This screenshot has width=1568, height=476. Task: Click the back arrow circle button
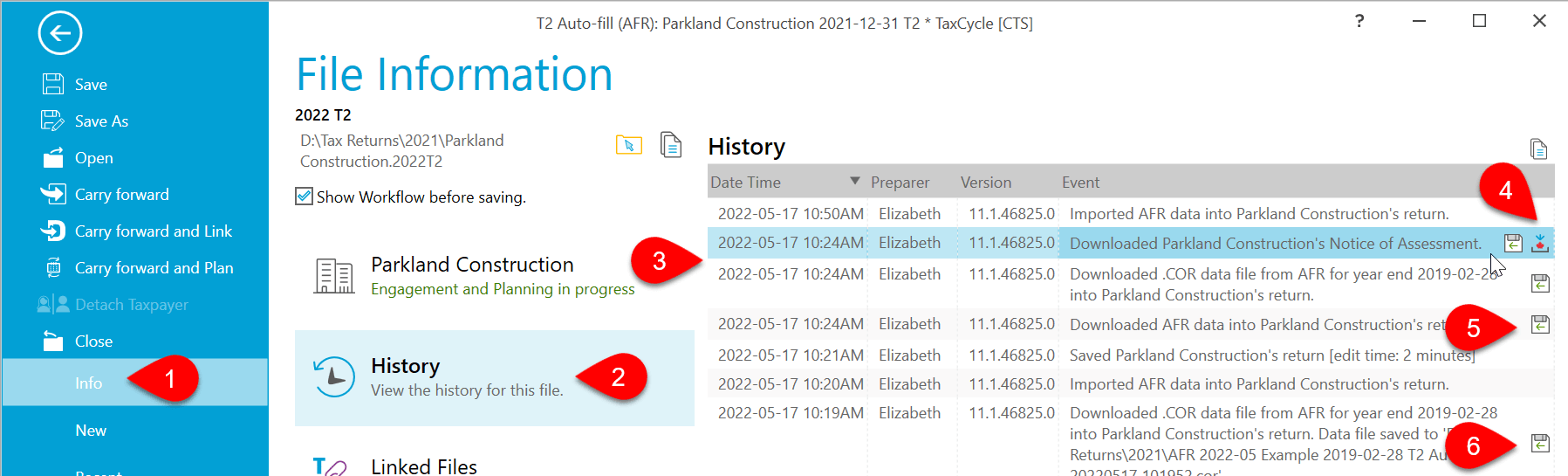tap(60, 34)
